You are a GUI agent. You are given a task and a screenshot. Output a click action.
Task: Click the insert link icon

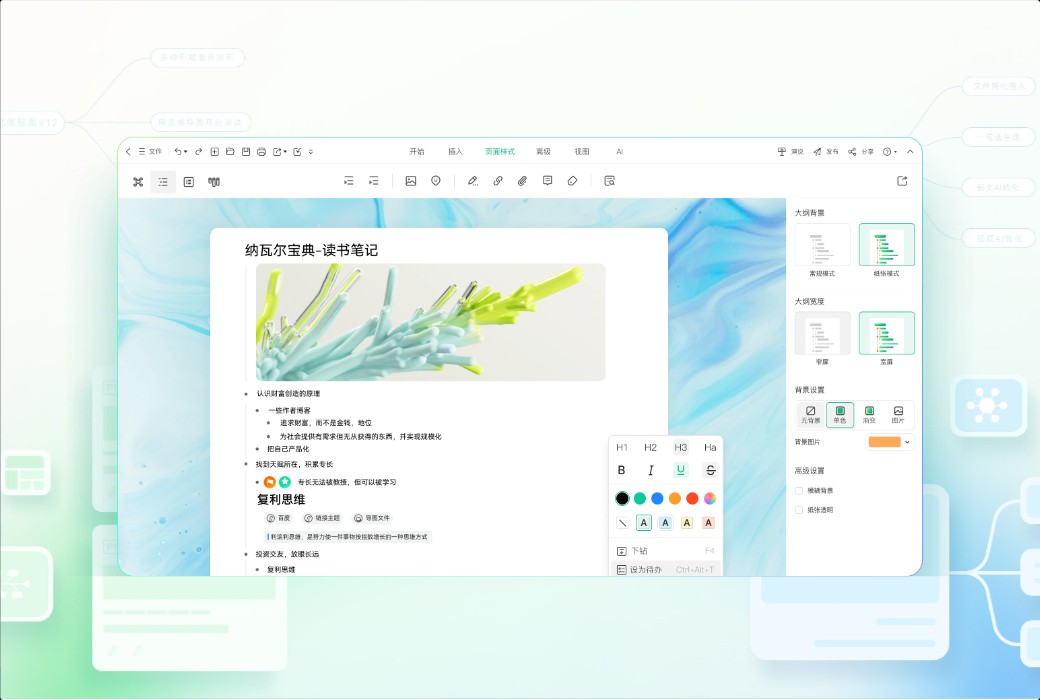(x=497, y=181)
